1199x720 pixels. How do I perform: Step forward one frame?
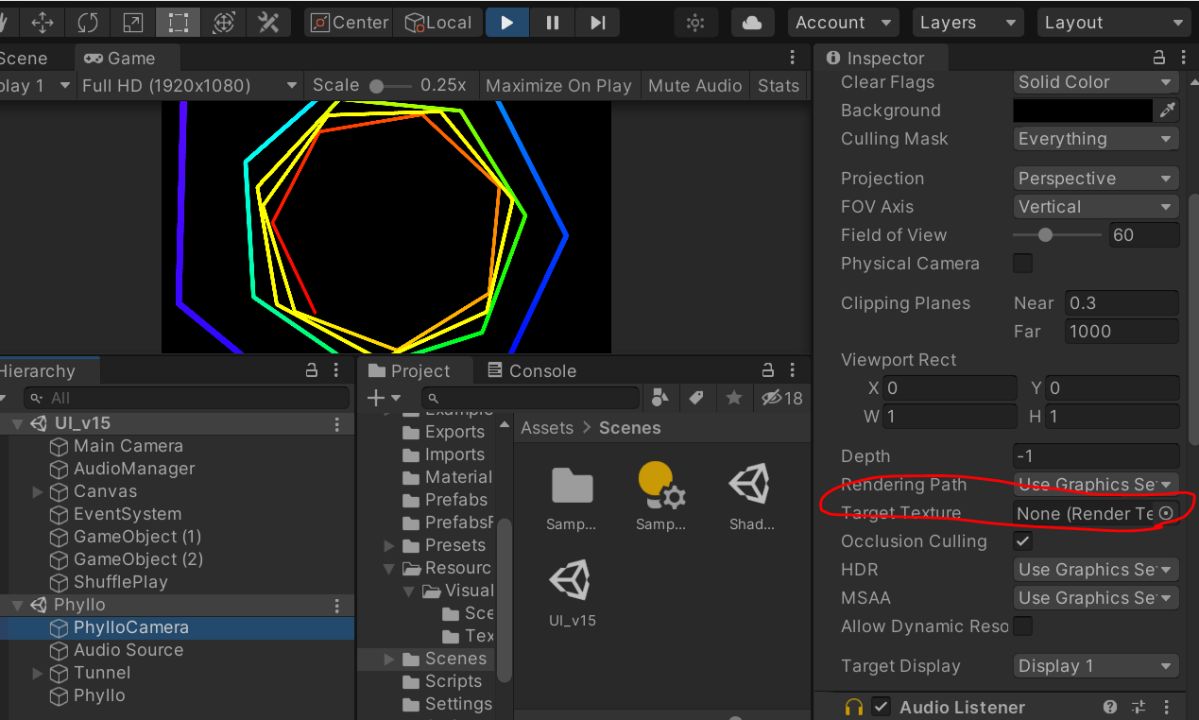[x=597, y=23]
